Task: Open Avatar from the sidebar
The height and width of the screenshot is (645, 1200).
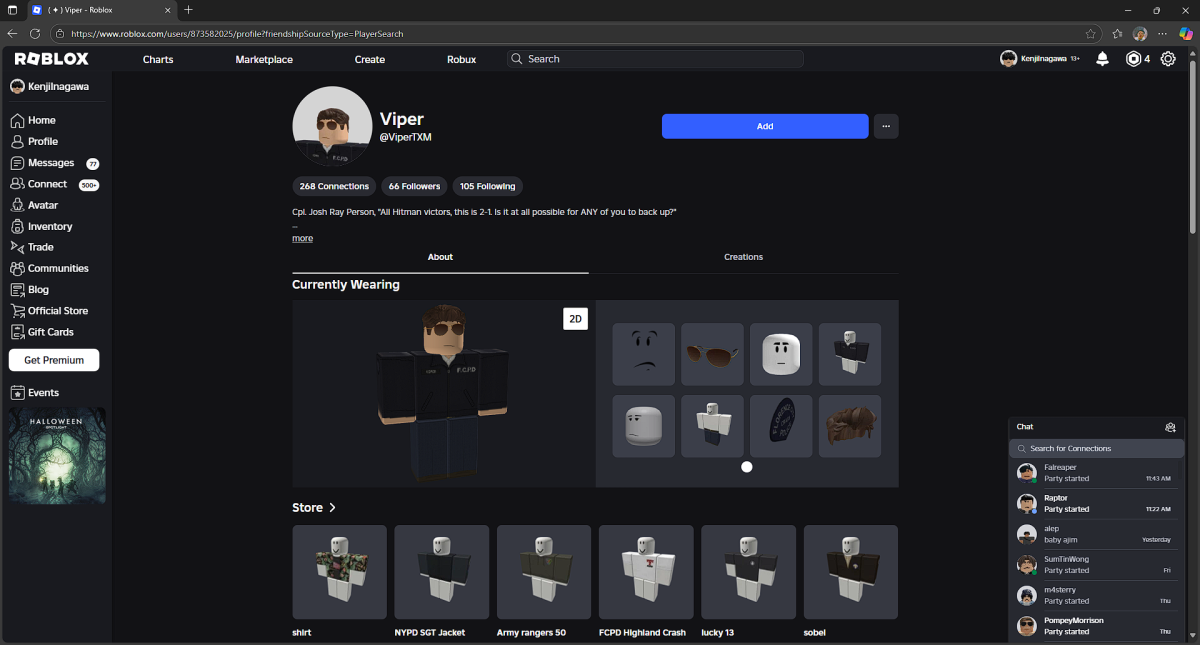Action: click(x=42, y=205)
